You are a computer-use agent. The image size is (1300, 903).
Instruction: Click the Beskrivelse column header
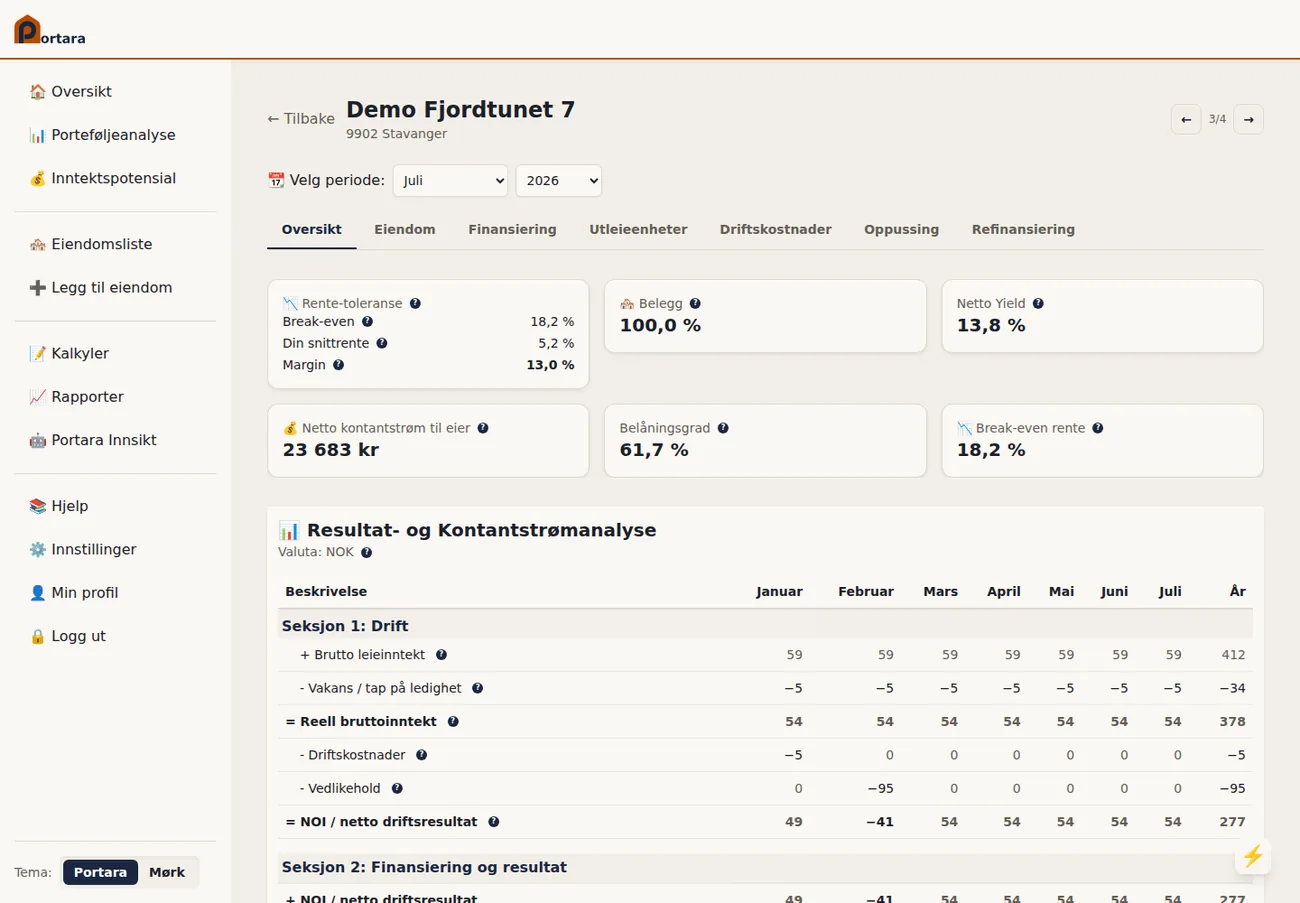click(x=326, y=591)
